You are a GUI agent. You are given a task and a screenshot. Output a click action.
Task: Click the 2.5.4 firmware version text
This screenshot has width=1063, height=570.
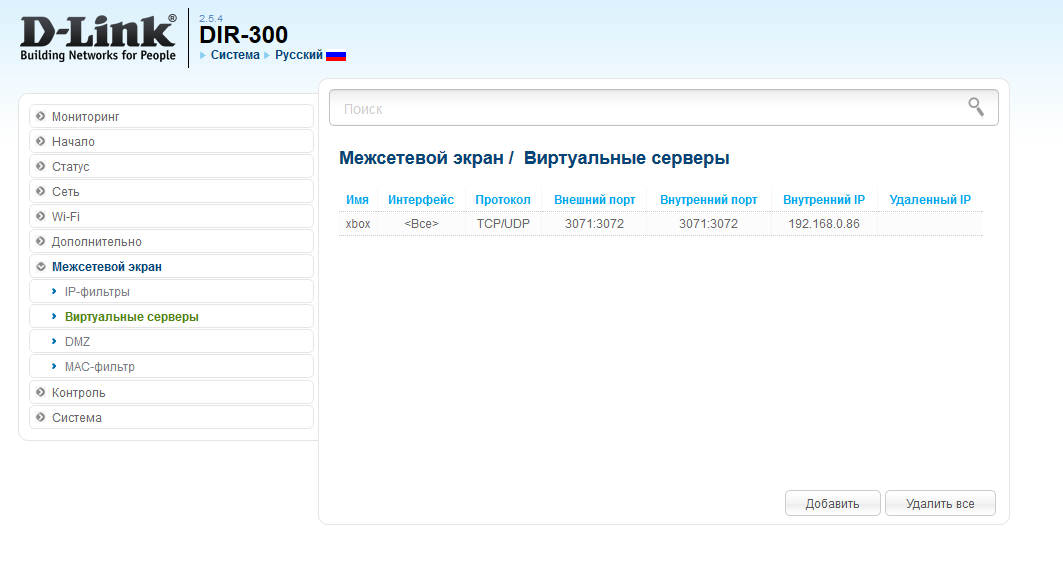click(211, 18)
